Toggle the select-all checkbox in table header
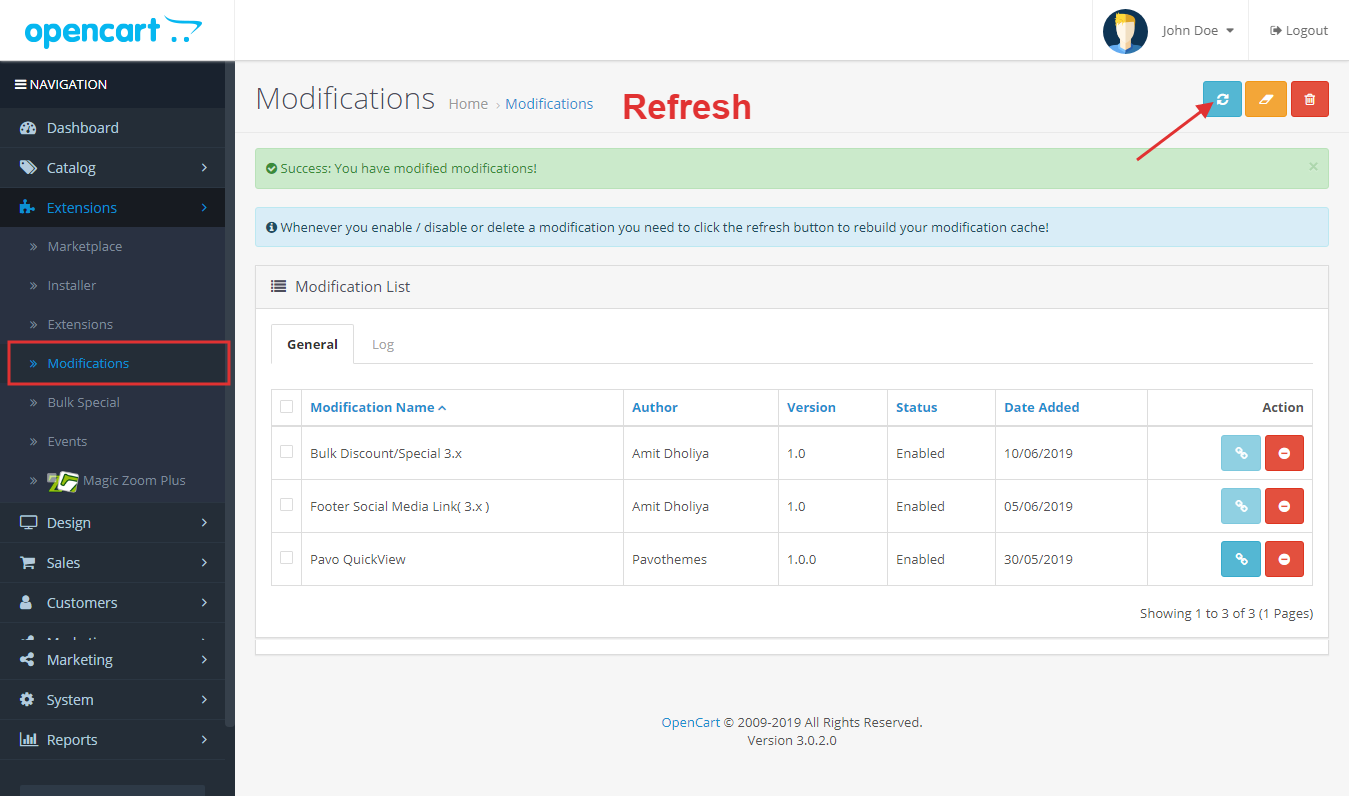This screenshot has height=796, width=1349. [x=287, y=406]
